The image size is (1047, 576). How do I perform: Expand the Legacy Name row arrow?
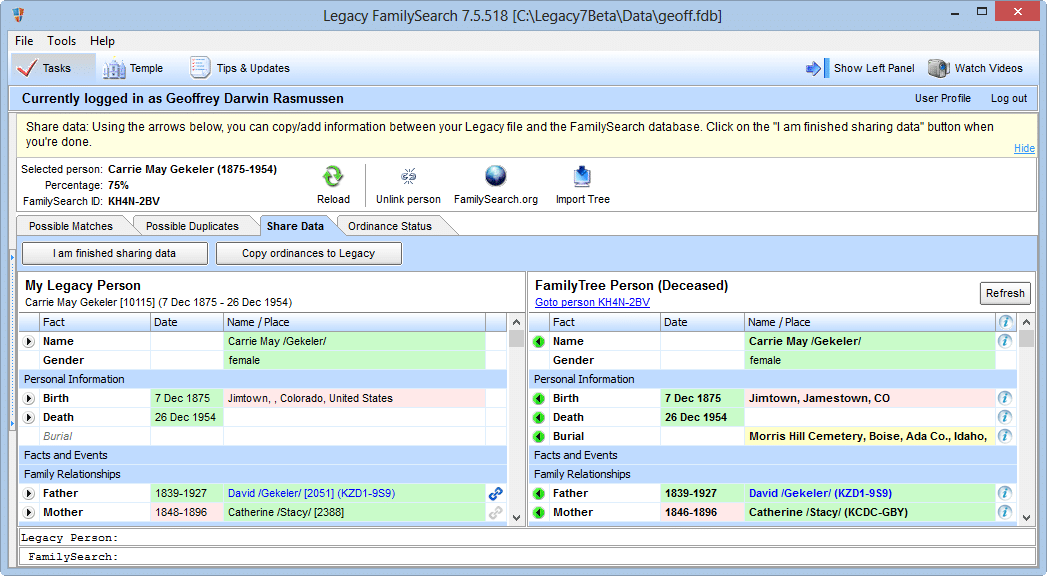(29, 342)
